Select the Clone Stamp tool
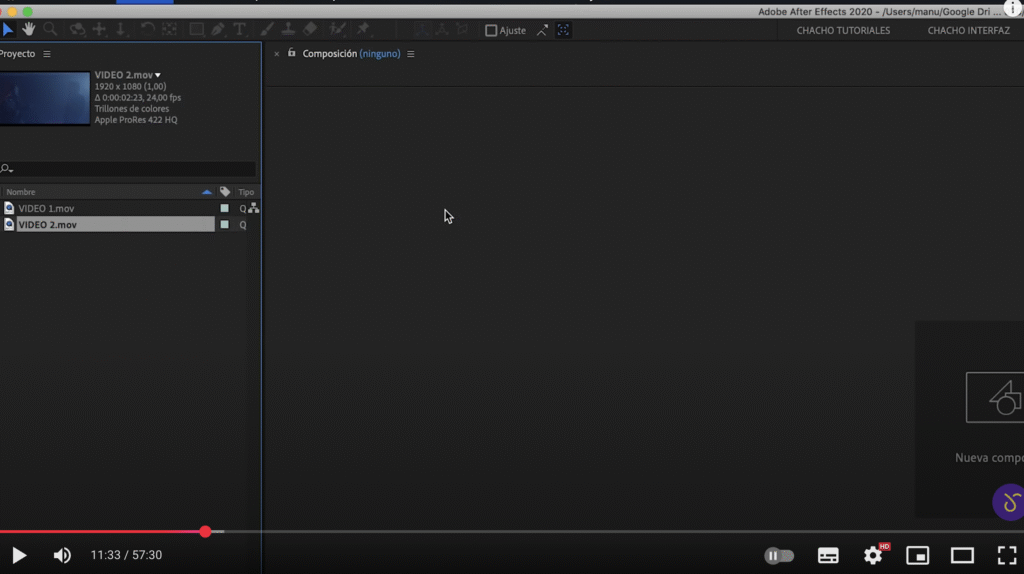This screenshot has width=1024, height=574. point(288,30)
